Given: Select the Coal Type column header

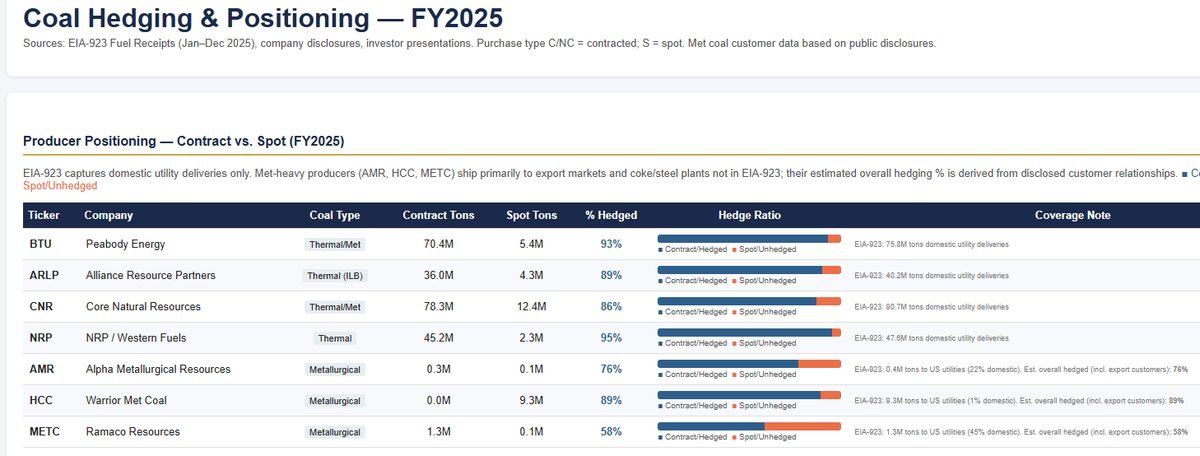Looking at the screenshot, I should point(335,215).
